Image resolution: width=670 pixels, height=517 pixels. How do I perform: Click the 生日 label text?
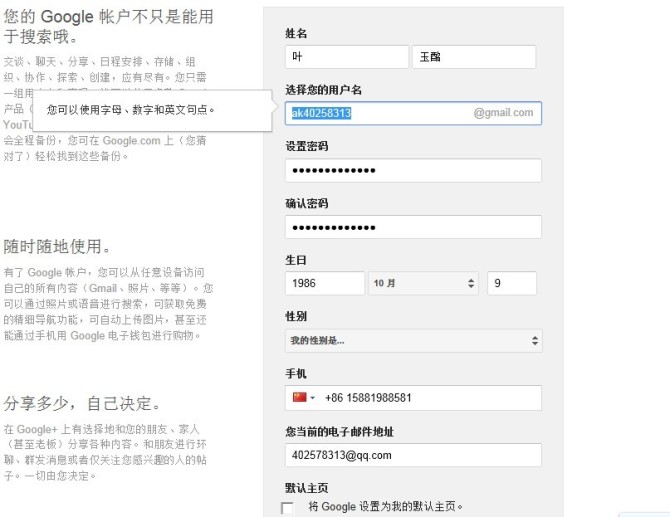pos(296,260)
